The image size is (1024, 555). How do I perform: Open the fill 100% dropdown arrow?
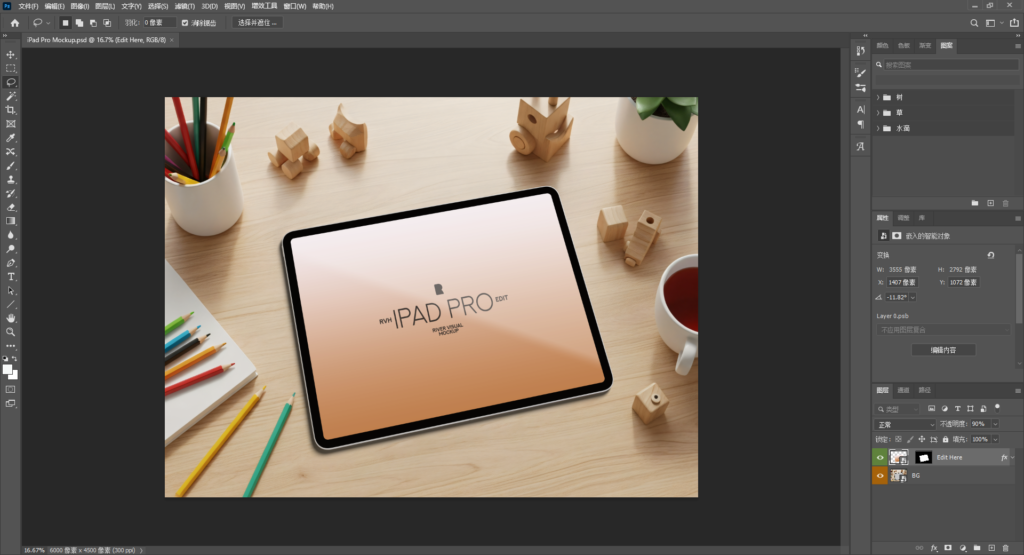995,439
